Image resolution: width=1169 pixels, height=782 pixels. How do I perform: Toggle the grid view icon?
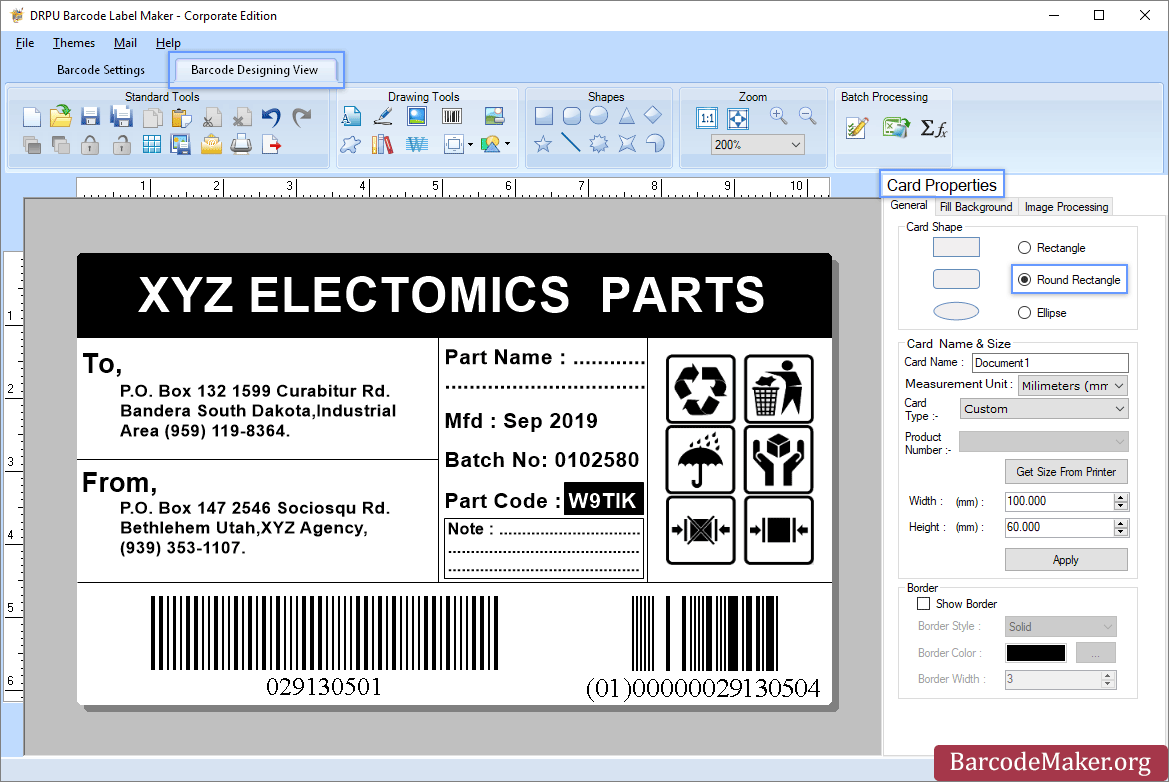pos(151,144)
